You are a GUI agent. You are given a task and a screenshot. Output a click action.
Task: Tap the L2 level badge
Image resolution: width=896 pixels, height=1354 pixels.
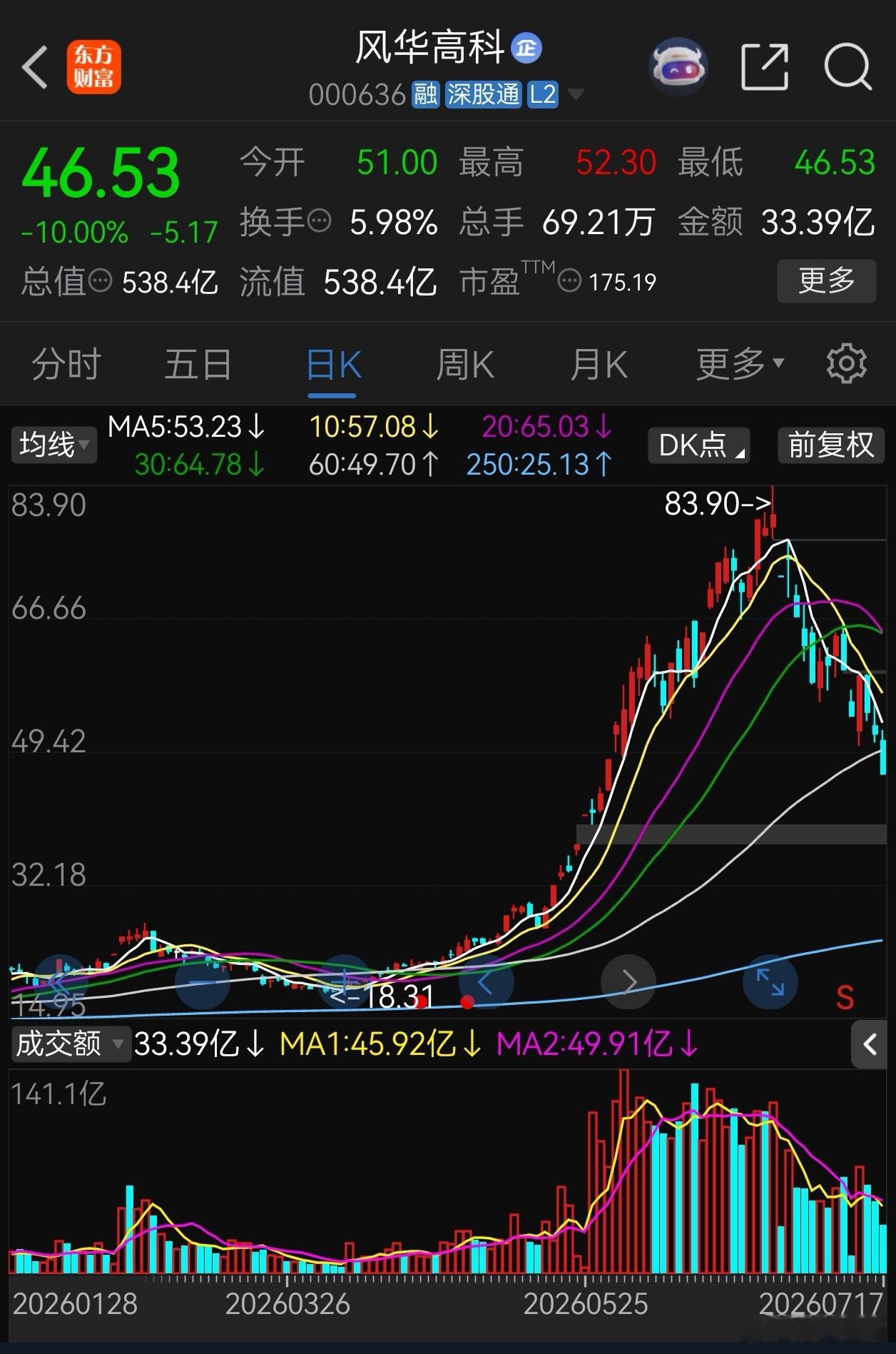coord(542,94)
